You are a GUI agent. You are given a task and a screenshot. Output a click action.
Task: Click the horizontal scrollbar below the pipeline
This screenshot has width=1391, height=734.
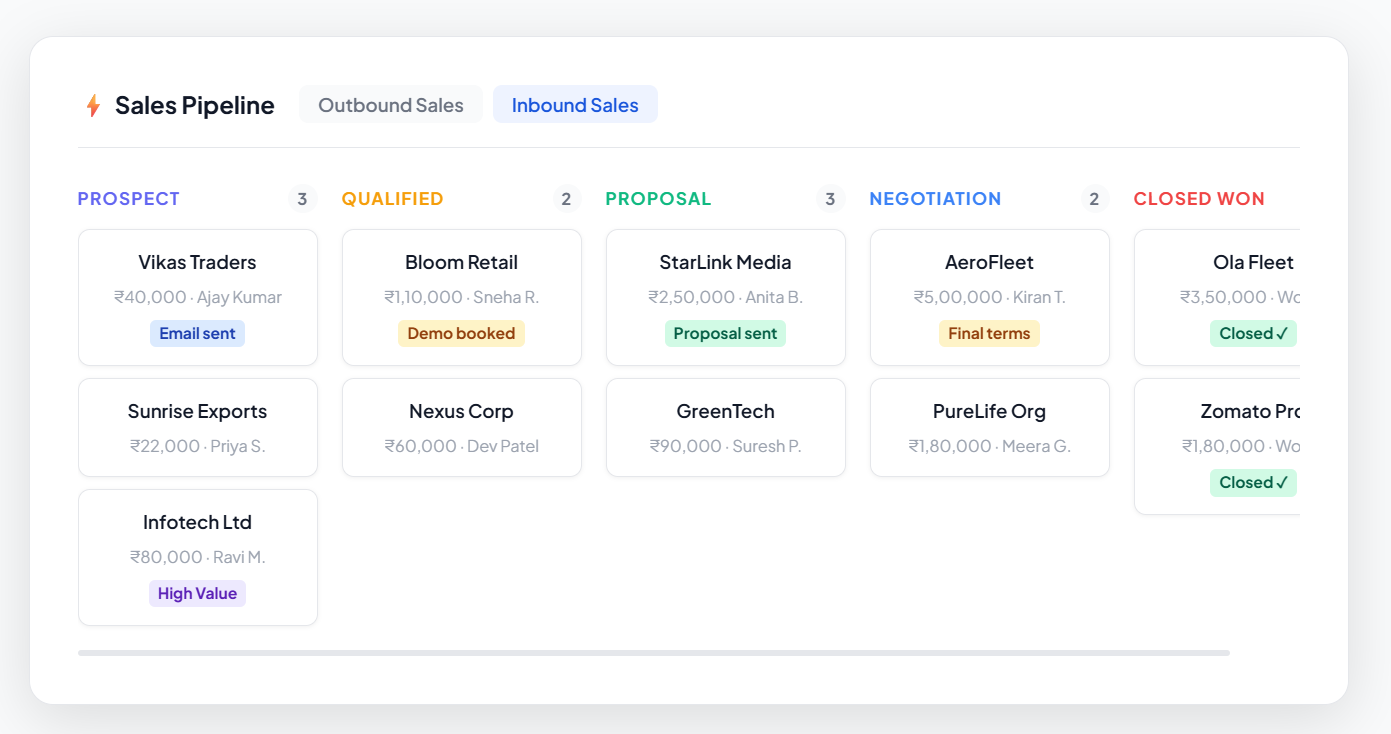click(x=654, y=653)
